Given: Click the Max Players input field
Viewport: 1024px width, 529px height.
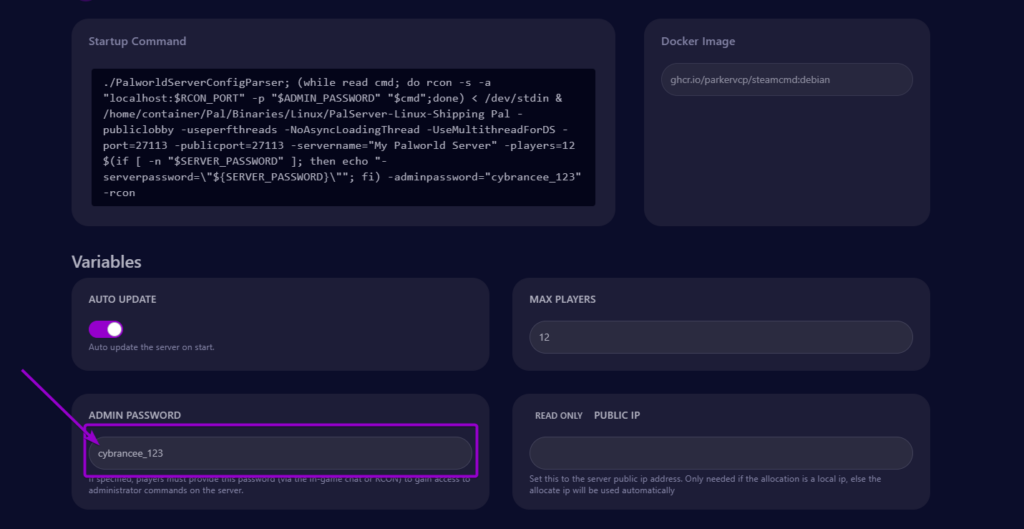Looking at the screenshot, I should (x=721, y=337).
